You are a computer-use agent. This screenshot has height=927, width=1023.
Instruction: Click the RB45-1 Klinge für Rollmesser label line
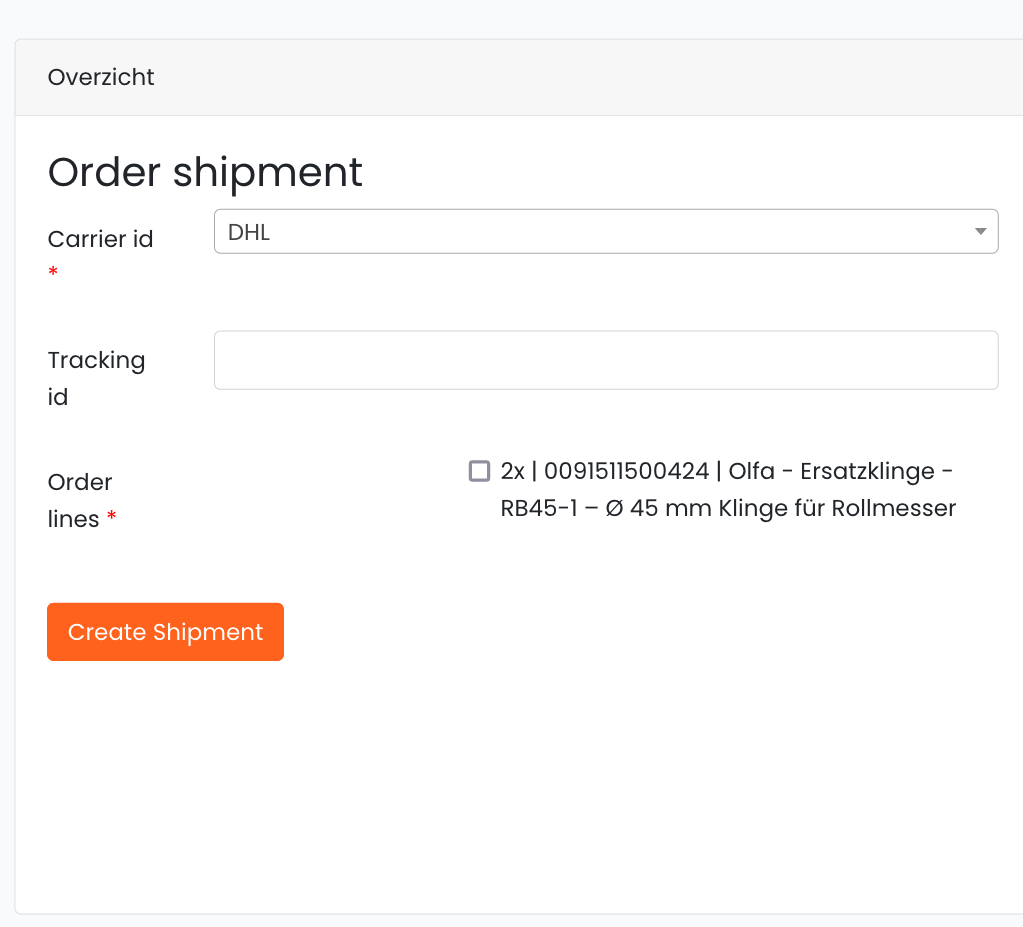[728, 508]
